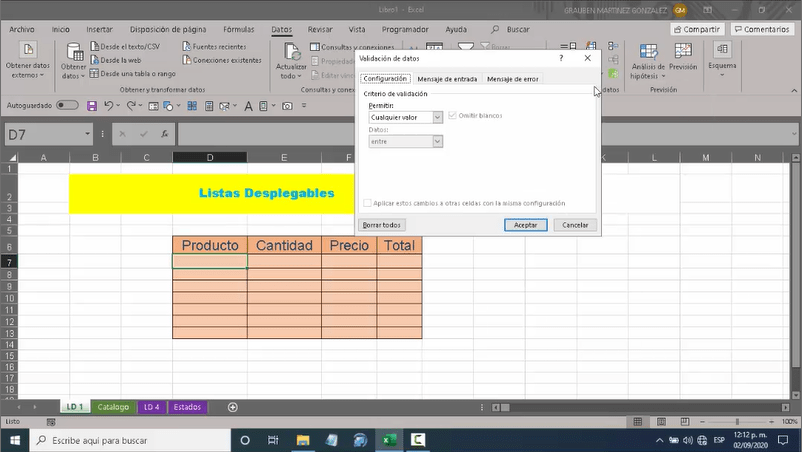Click the Esquema outline icon

pos(722,50)
